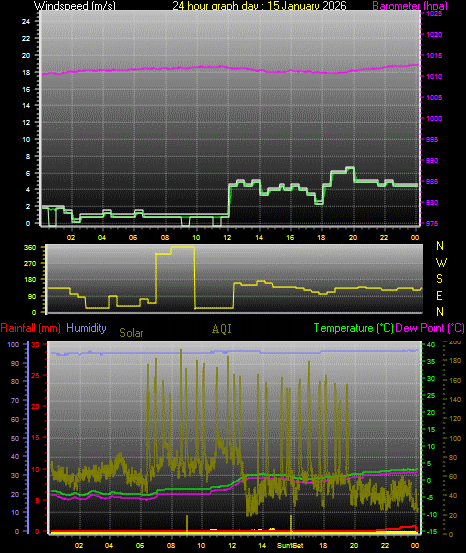Click the "S" compass letter beside direction graph
The height and width of the screenshot is (553, 466).
(x=439, y=279)
